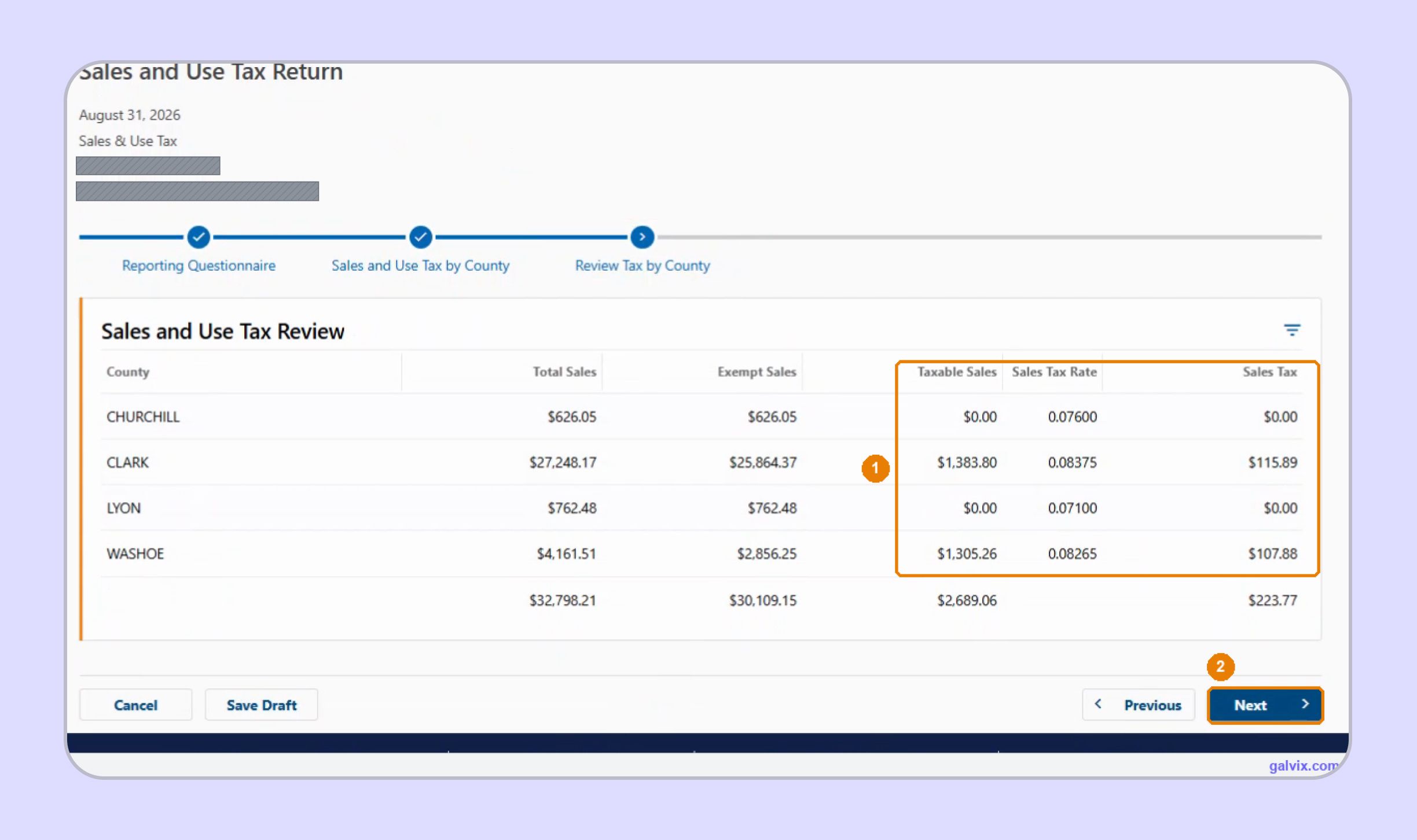Select the CHURCHILL county row
Image resolution: width=1417 pixels, height=840 pixels.
[x=702, y=417]
